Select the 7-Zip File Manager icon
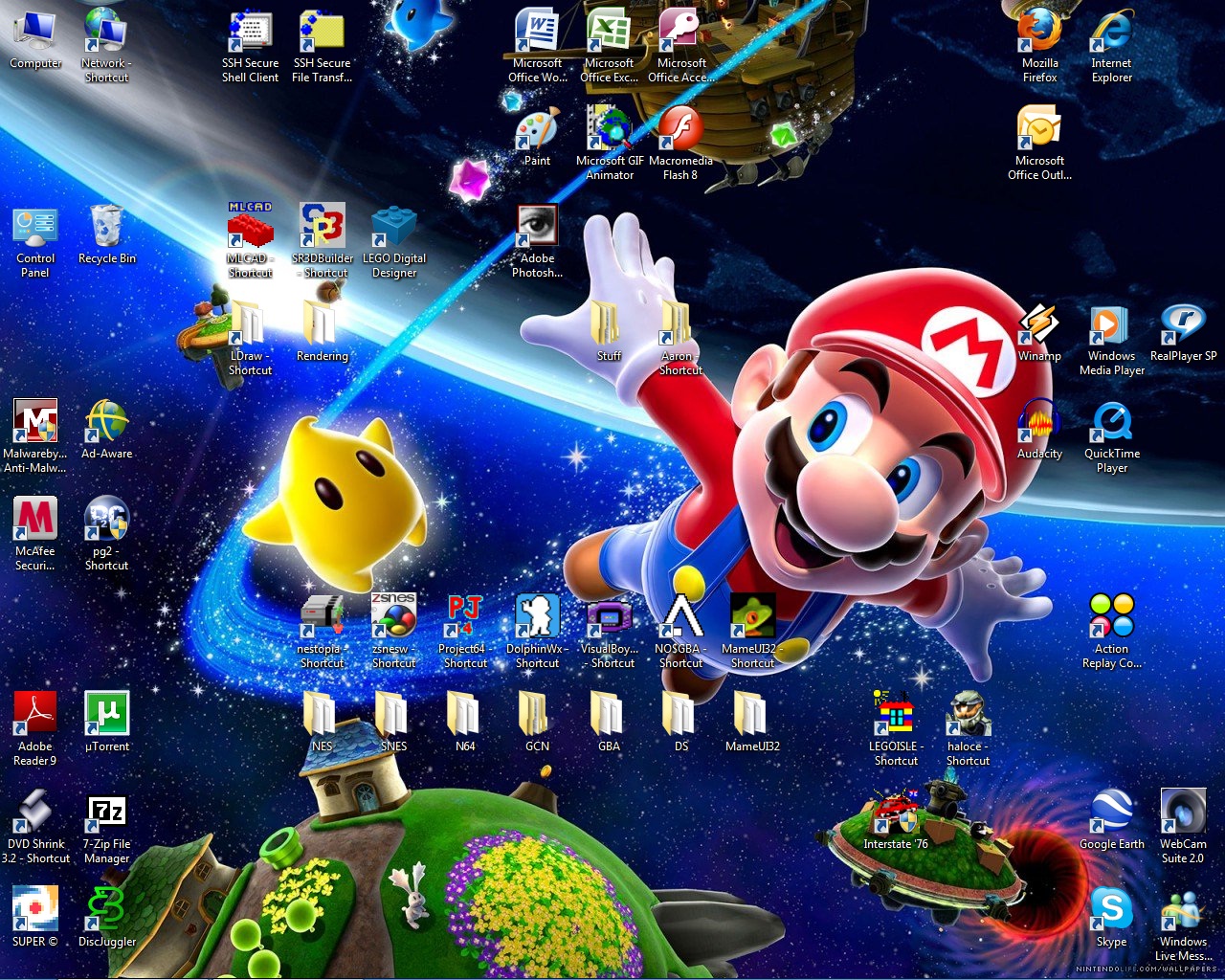 106,813
